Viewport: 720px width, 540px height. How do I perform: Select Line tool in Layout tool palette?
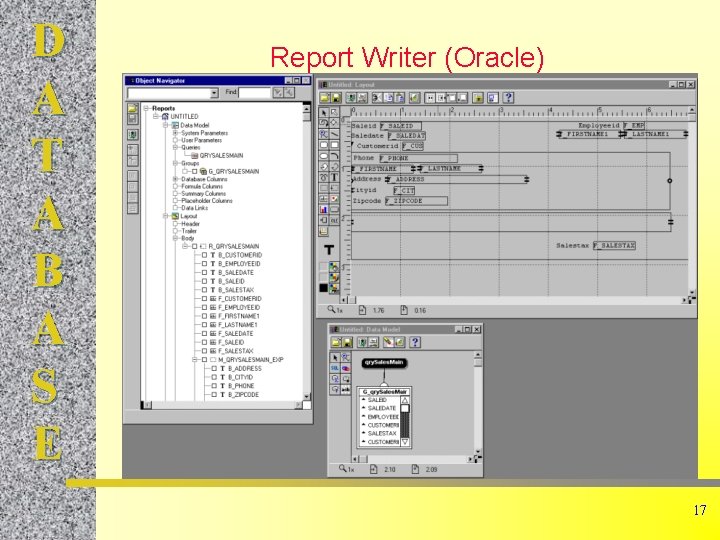[334, 134]
